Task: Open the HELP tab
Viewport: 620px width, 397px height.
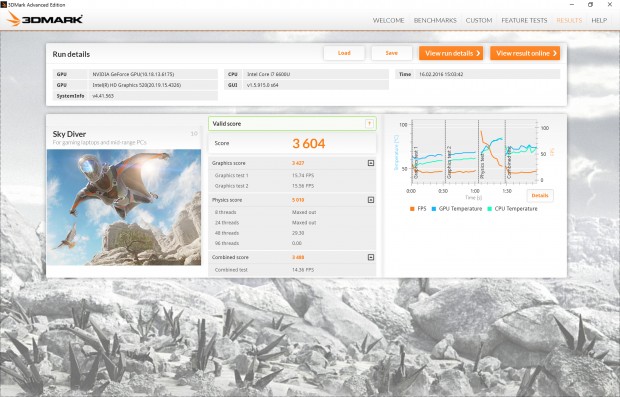Action: point(599,20)
